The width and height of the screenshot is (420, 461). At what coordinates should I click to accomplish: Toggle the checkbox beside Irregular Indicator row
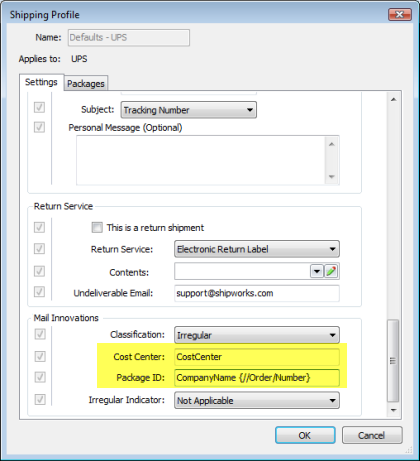click(x=40, y=399)
